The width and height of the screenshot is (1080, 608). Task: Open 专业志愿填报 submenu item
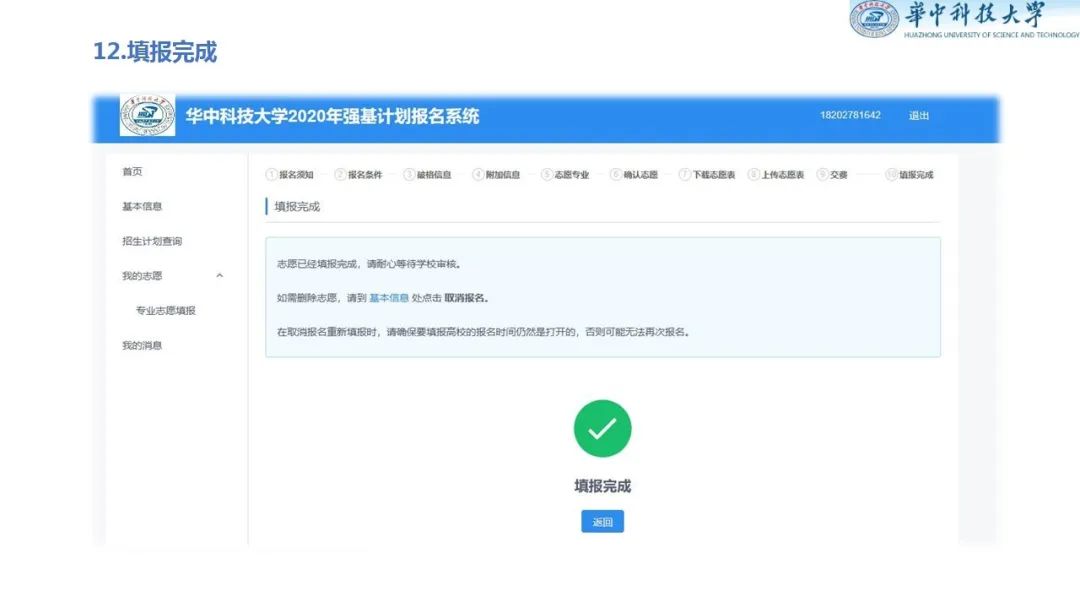(x=166, y=311)
